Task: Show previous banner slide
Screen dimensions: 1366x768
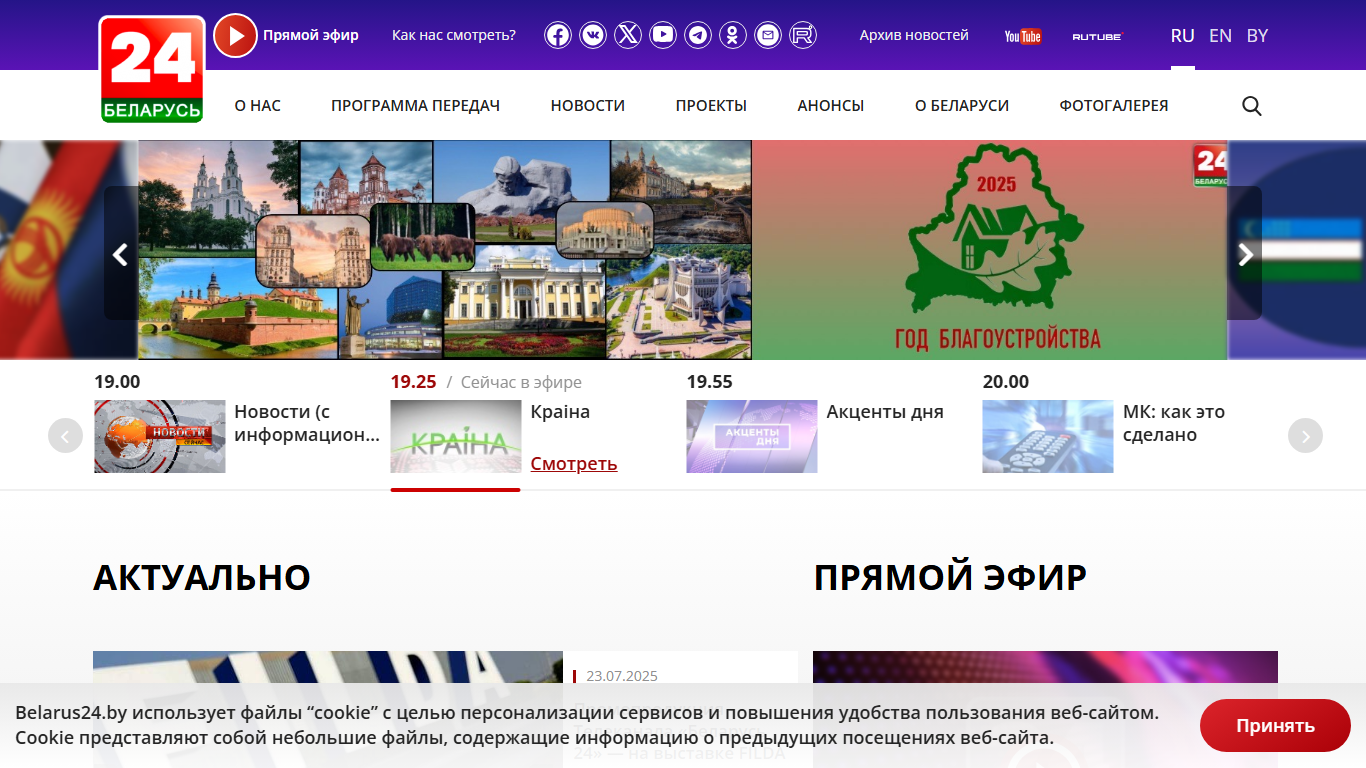Action: [x=121, y=253]
